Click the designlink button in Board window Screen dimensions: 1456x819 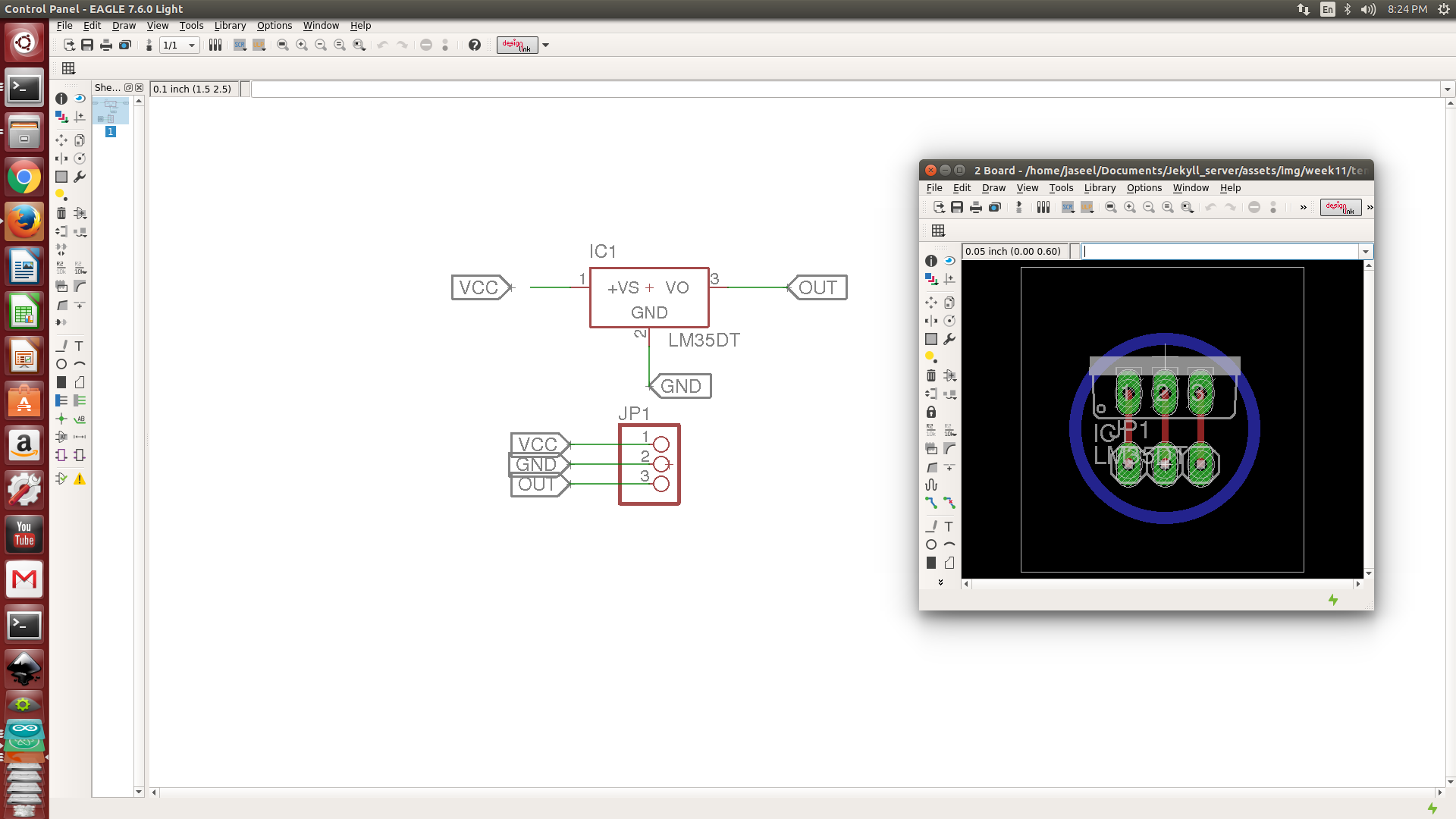tap(1341, 207)
